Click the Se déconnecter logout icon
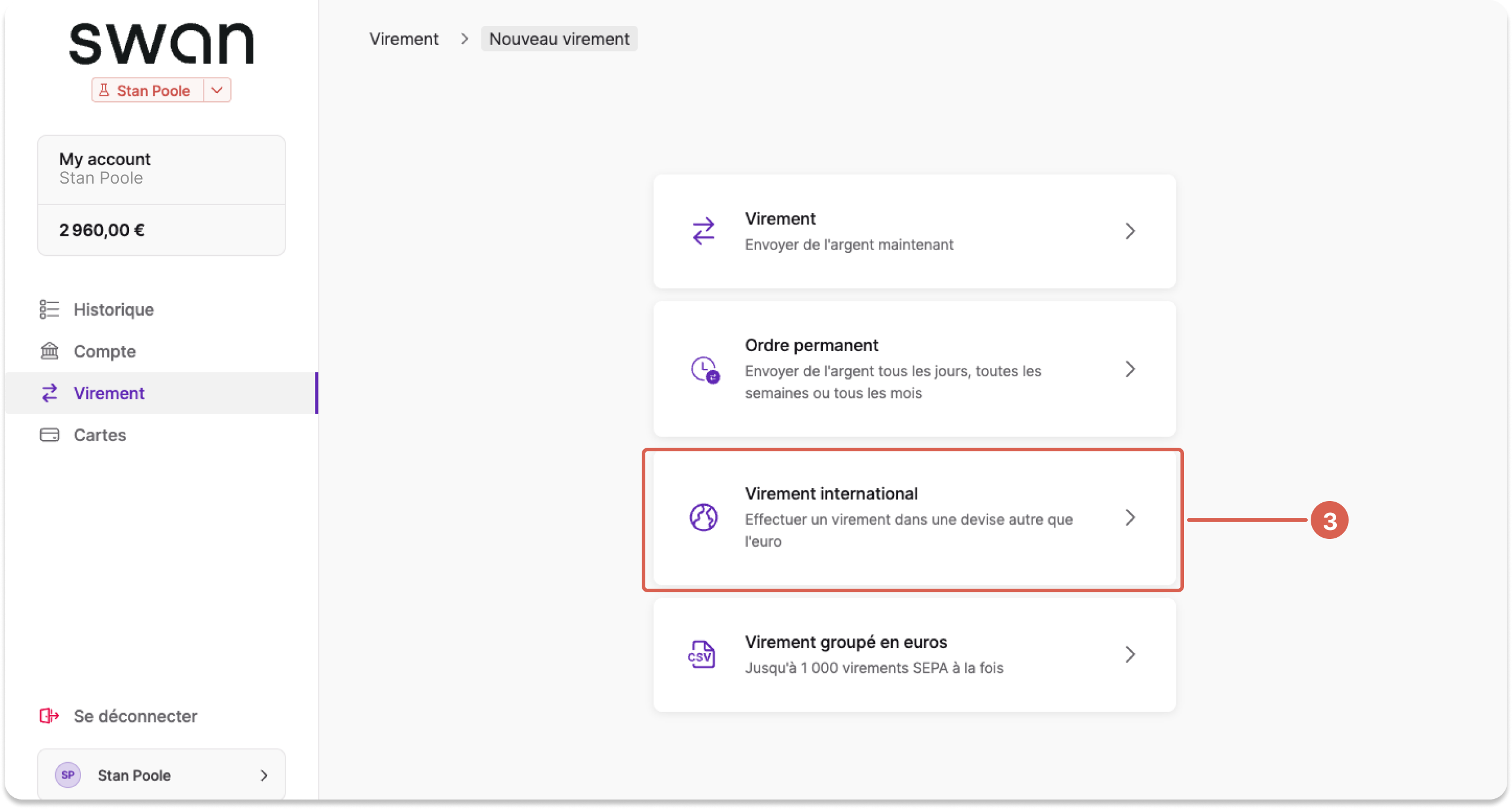This screenshot has width=1512, height=809. pyautogui.click(x=49, y=716)
